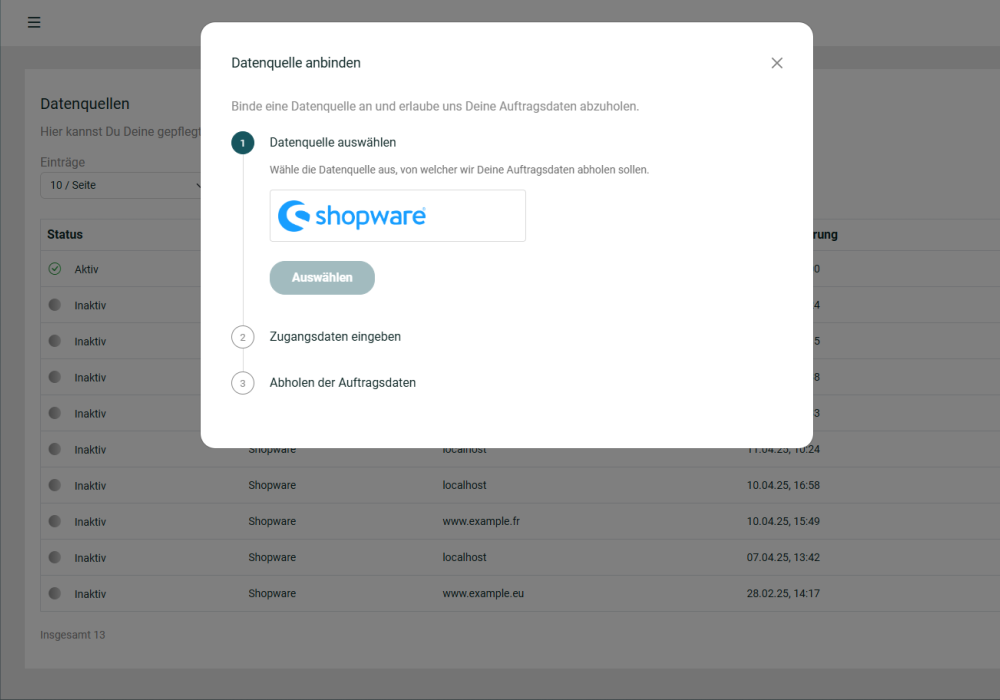Screen dimensions: 1000x700
Task: Click grey status dot in www.example.fr row
Action: (x=55, y=521)
